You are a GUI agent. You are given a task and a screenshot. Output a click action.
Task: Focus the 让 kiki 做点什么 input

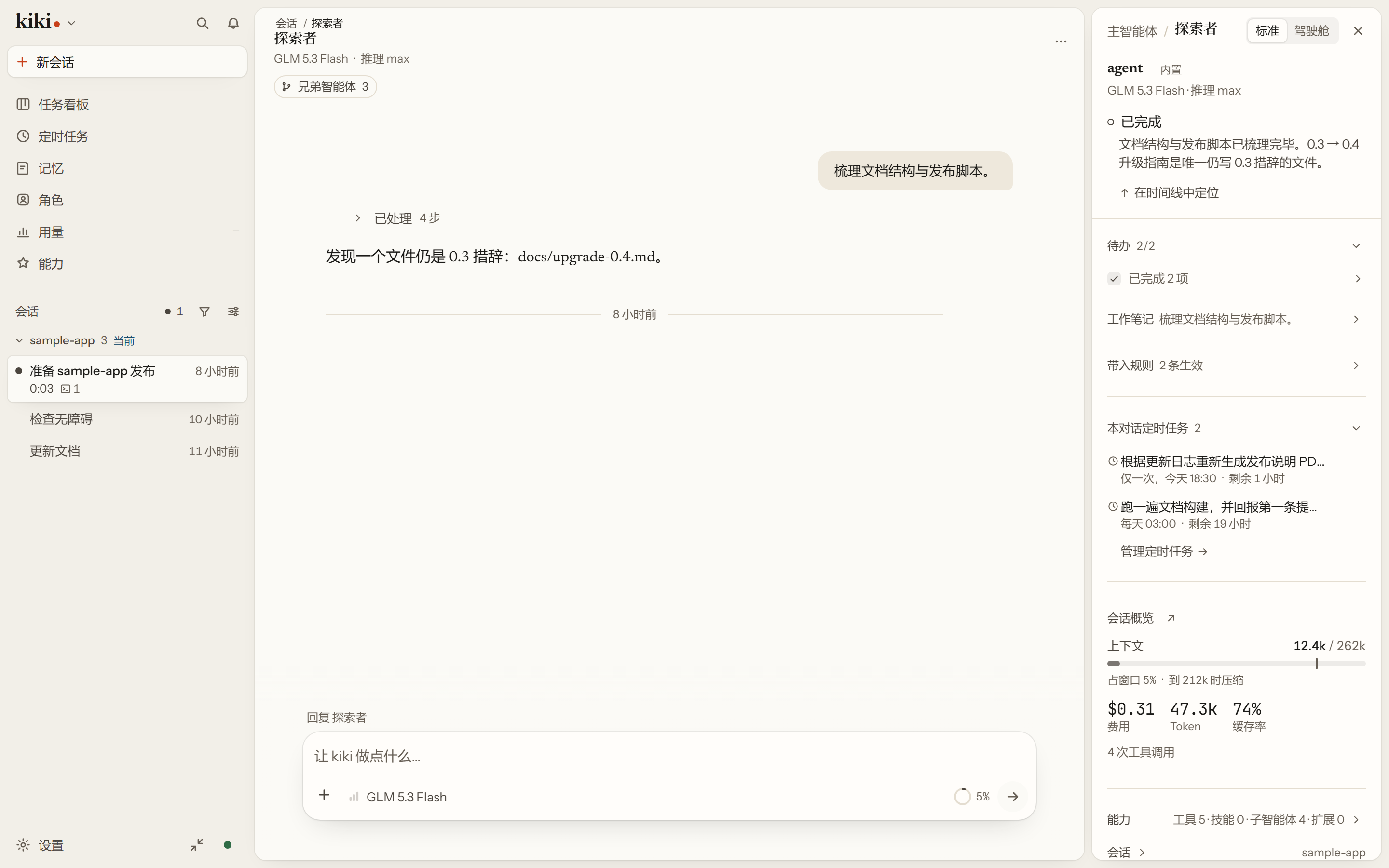click(x=668, y=756)
